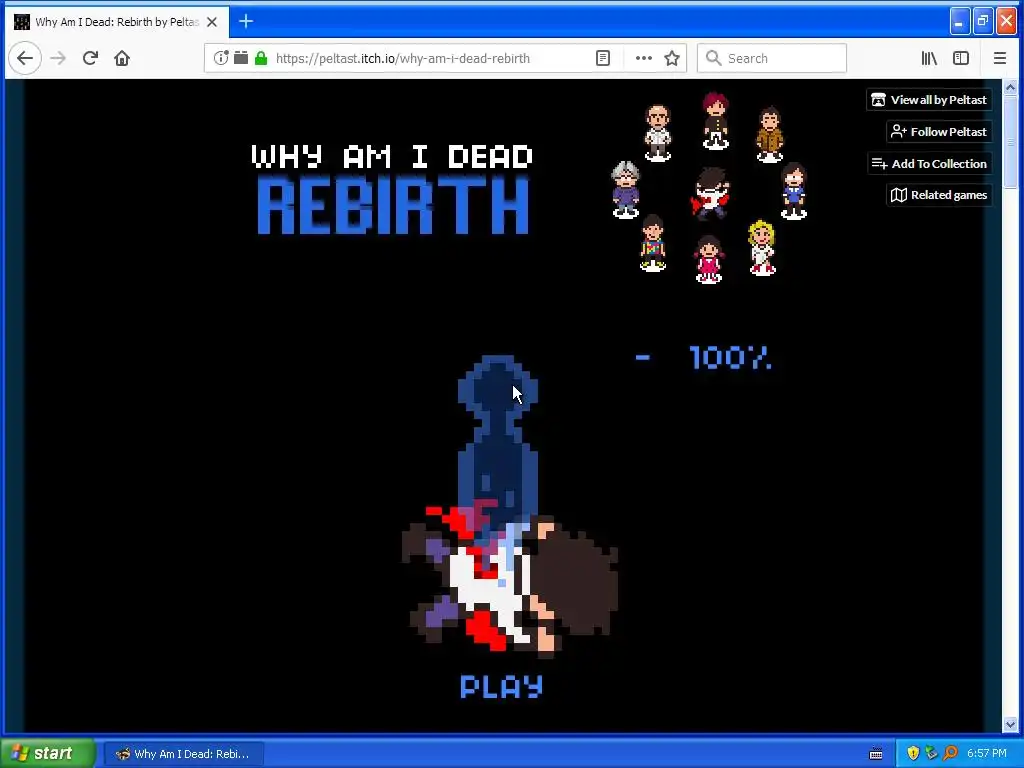1024x768 pixels.
Task: Click the blonde woman in white dress sprite
Action: click(761, 248)
